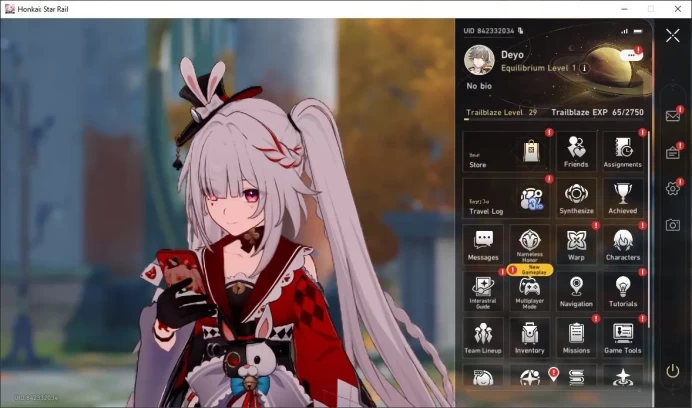Click the Honkai: Star Rail title bar icon
The width and height of the screenshot is (692, 408).
click(10, 9)
